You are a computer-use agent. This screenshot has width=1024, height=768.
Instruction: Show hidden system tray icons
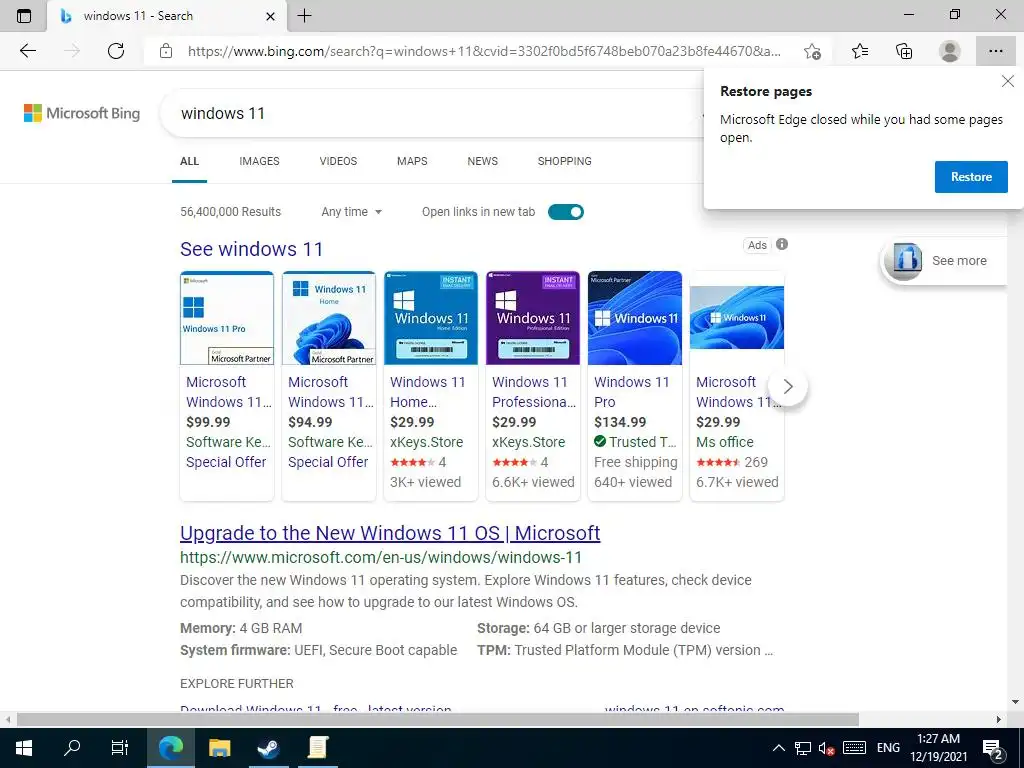click(x=778, y=748)
